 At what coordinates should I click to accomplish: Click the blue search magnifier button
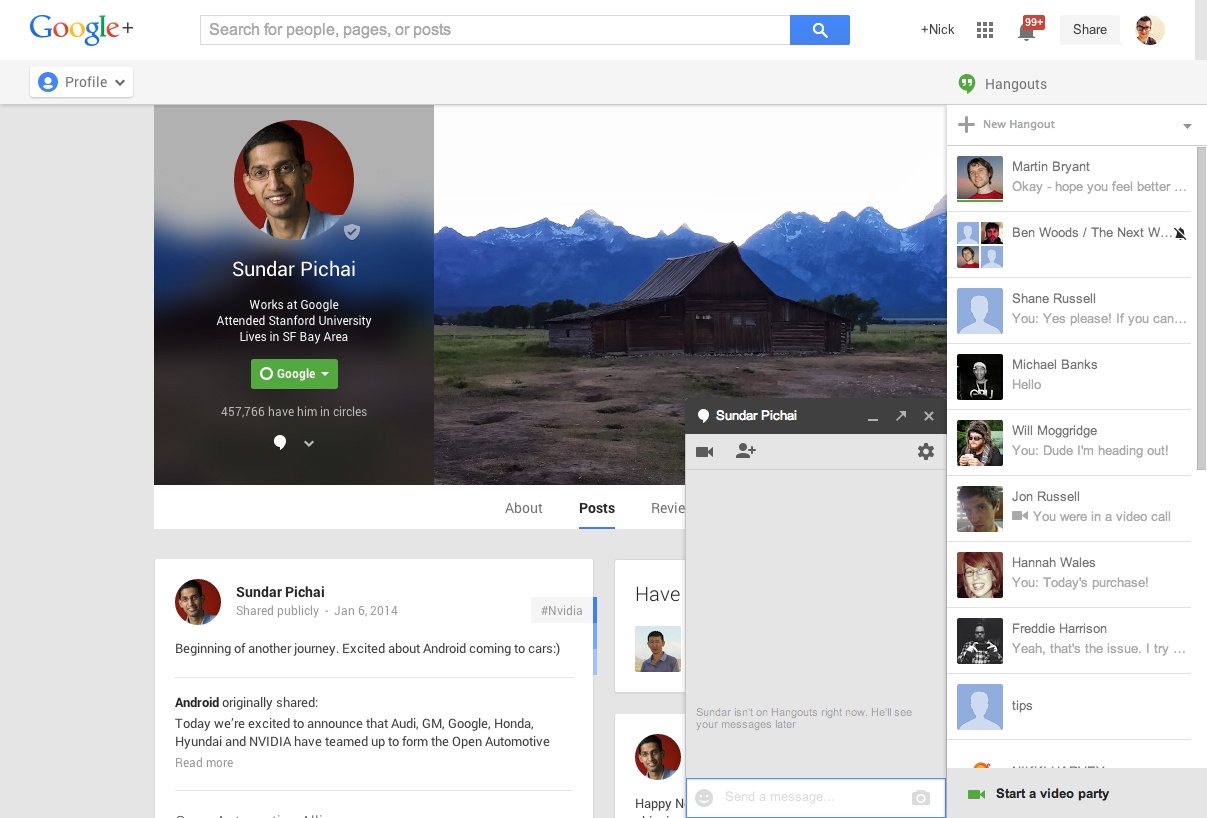819,30
